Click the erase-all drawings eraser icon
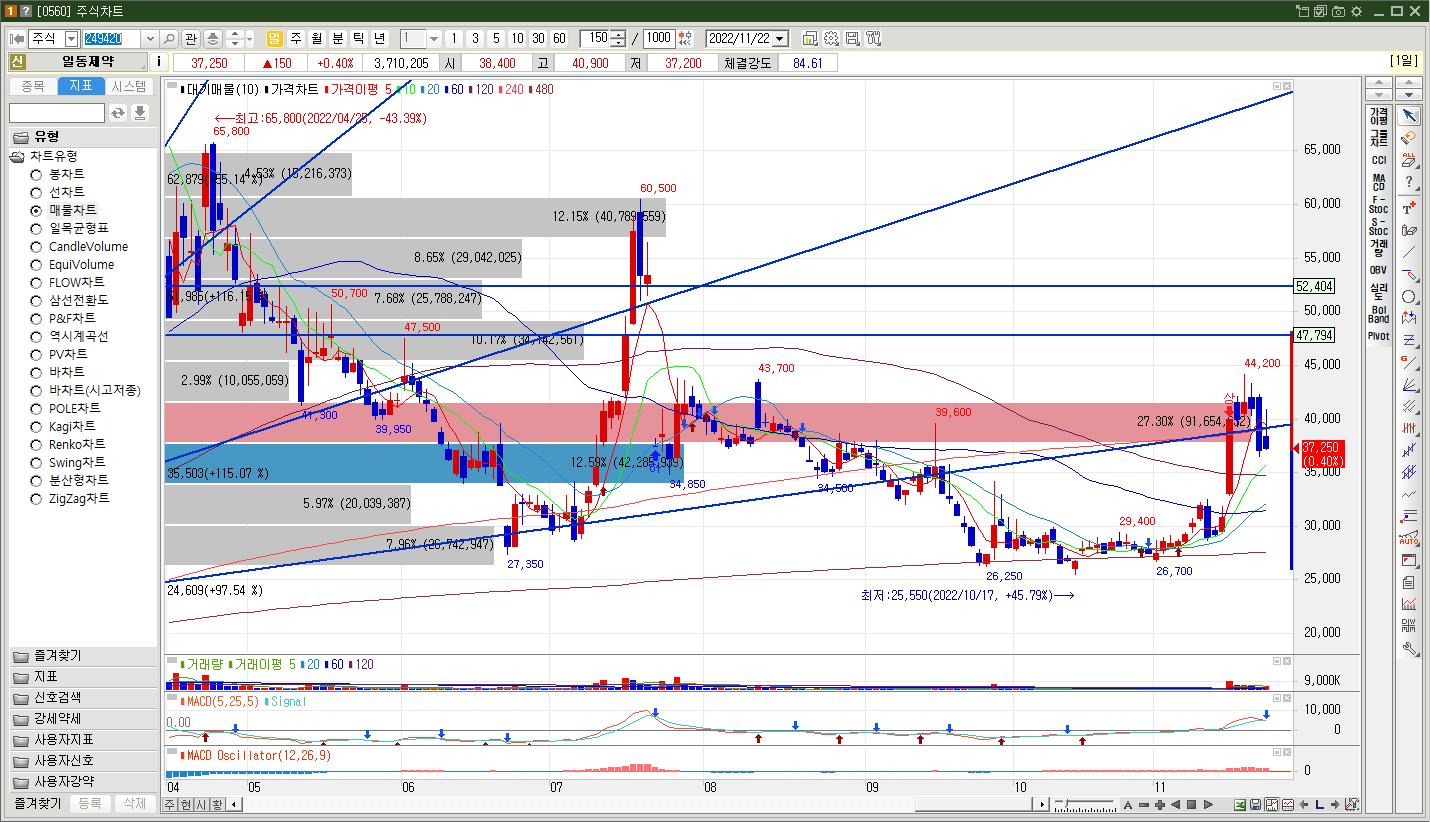 point(1409,160)
